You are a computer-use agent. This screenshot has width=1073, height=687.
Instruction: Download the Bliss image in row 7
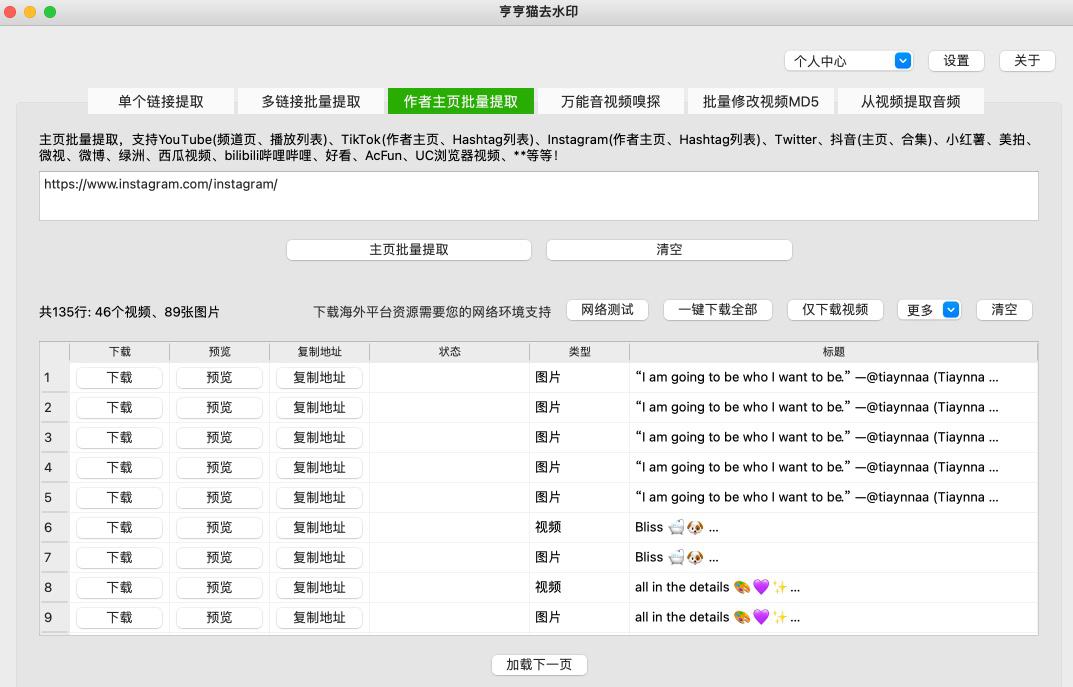119,558
